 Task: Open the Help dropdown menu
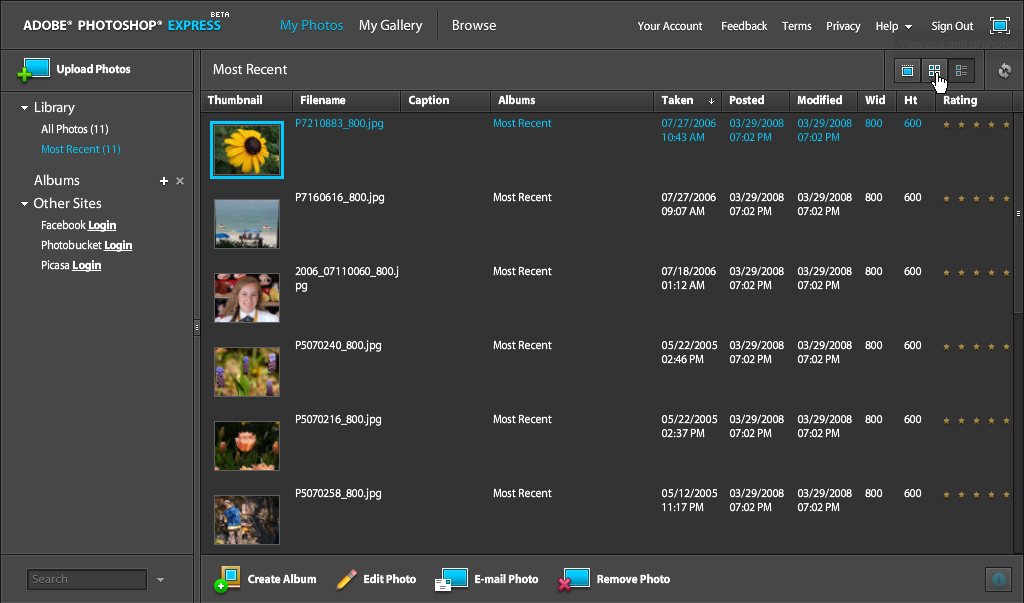(x=893, y=26)
